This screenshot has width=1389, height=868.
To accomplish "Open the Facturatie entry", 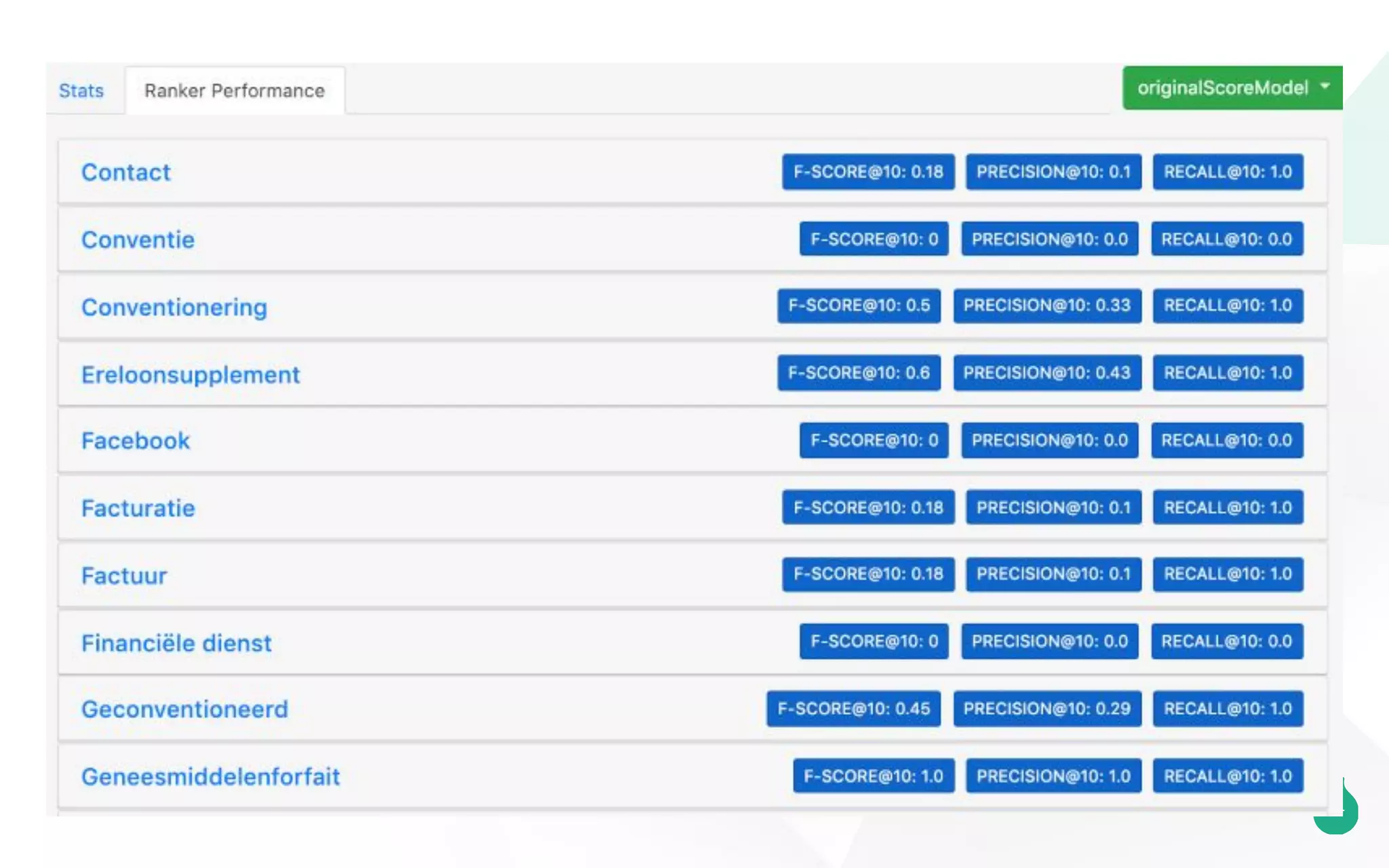I will pyautogui.click(x=138, y=508).
